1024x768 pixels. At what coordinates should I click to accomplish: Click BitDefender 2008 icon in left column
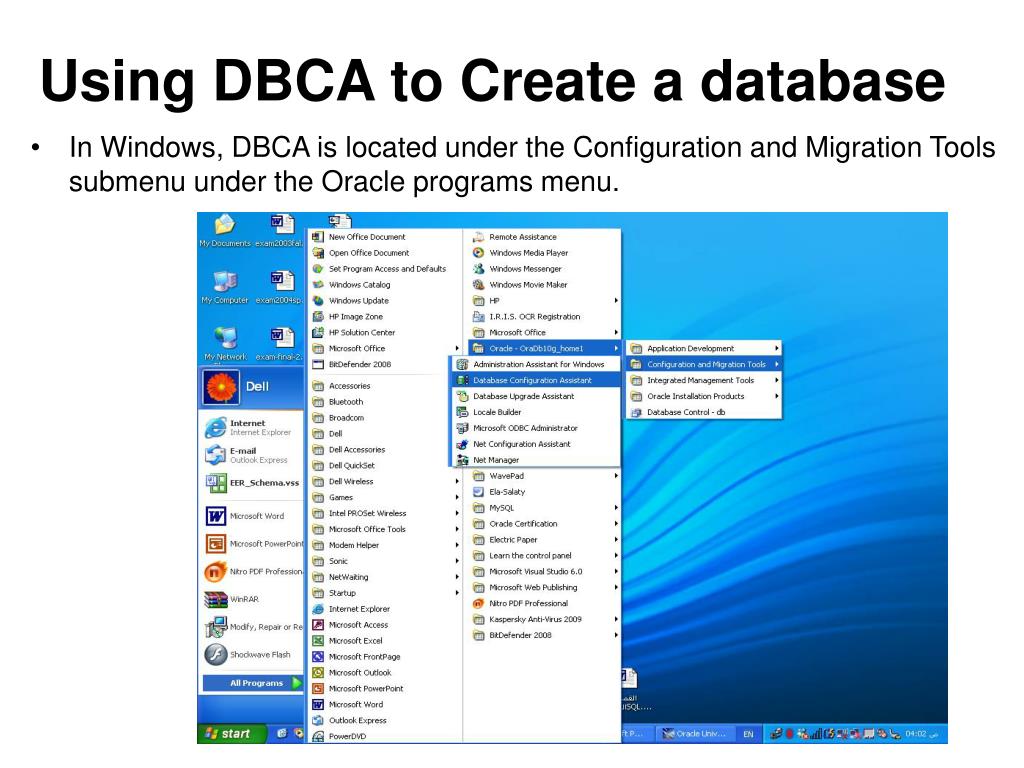[318, 364]
